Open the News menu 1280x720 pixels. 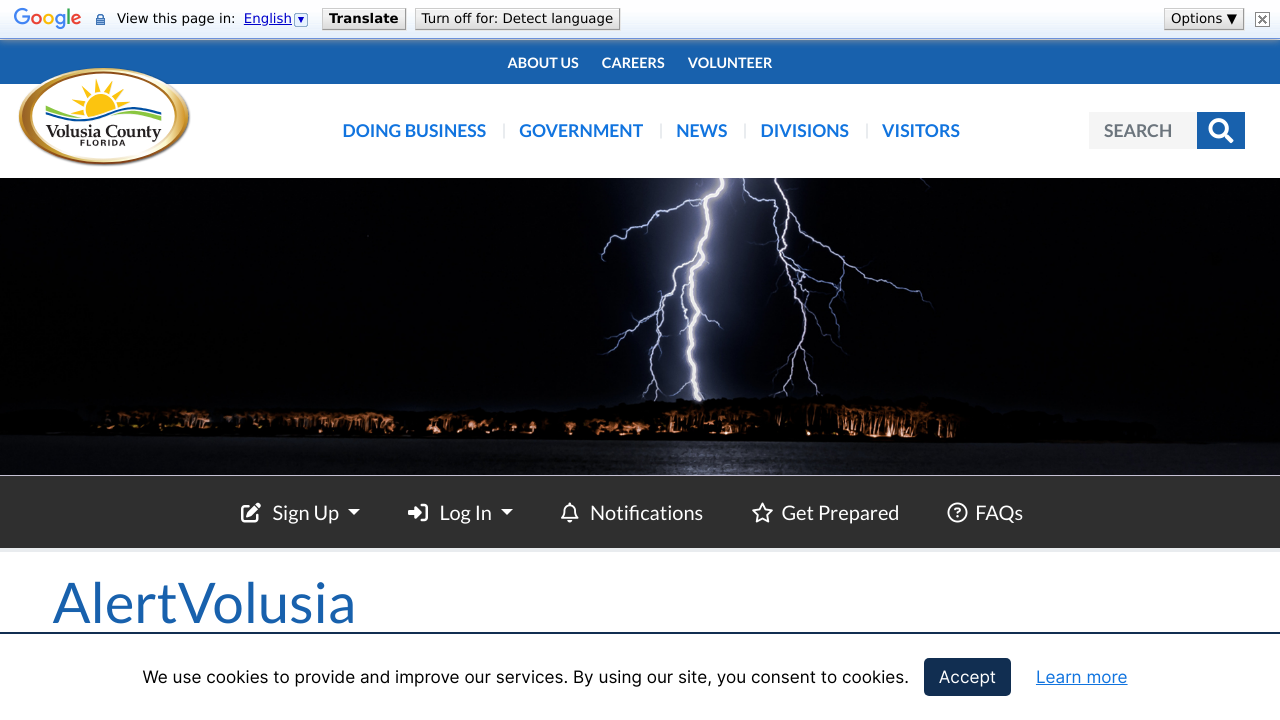(x=702, y=131)
